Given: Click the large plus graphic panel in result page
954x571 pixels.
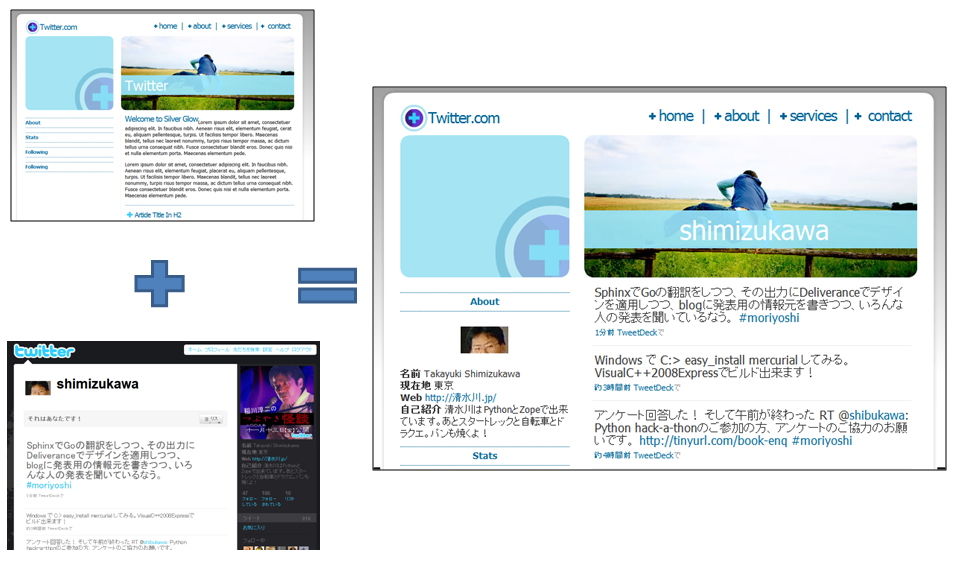Looking at the screenshot, I should point(485,206).
